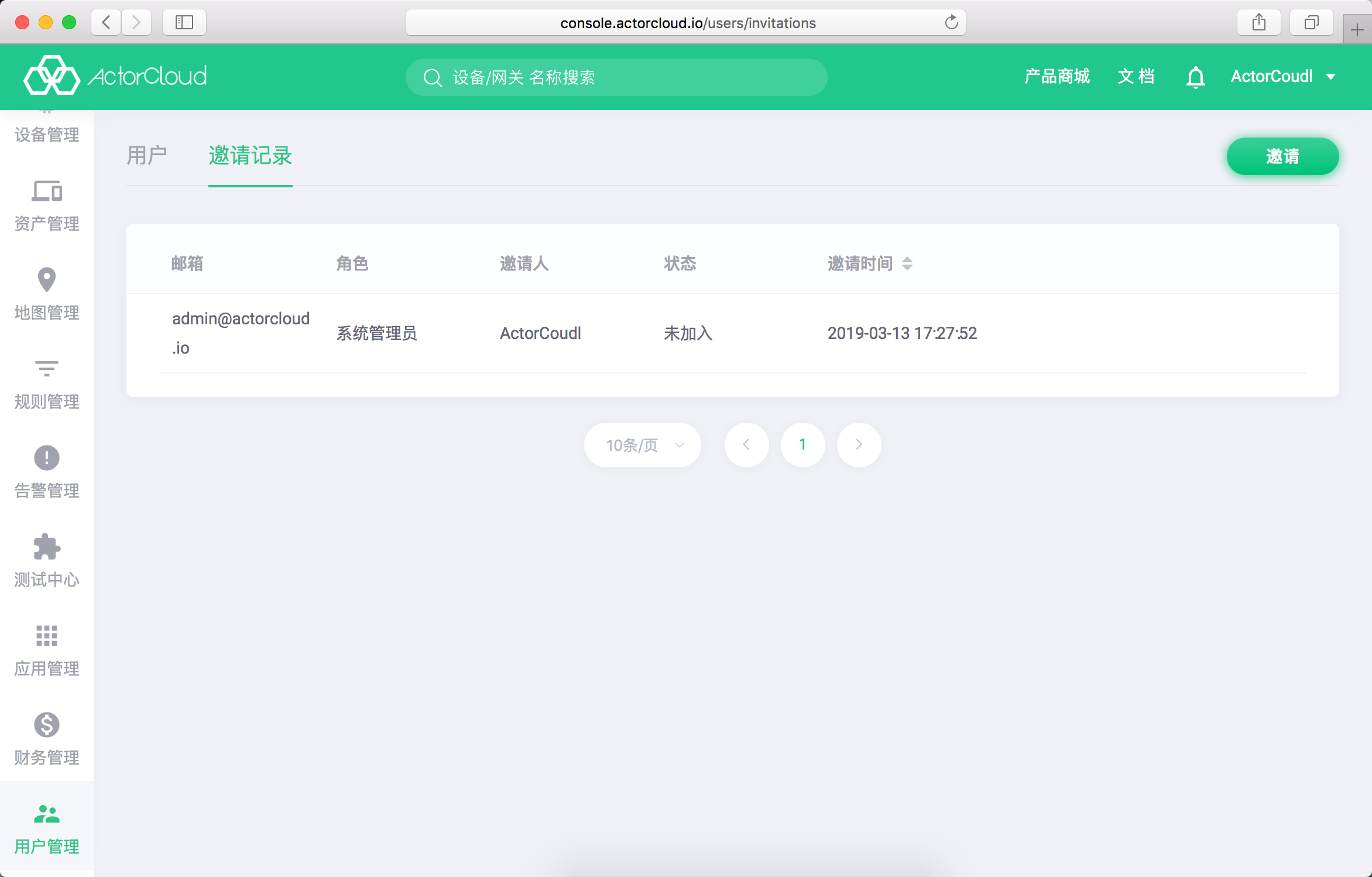The width and height of the screenshot is (1372, 877).
Task: Open the ActorCloud logo home link
Action: tap(115, 76)
